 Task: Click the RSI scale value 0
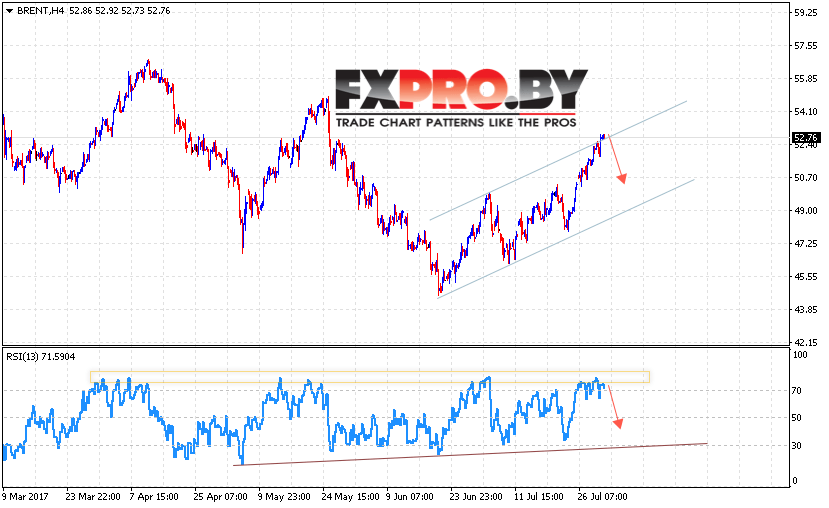point(795,481)
